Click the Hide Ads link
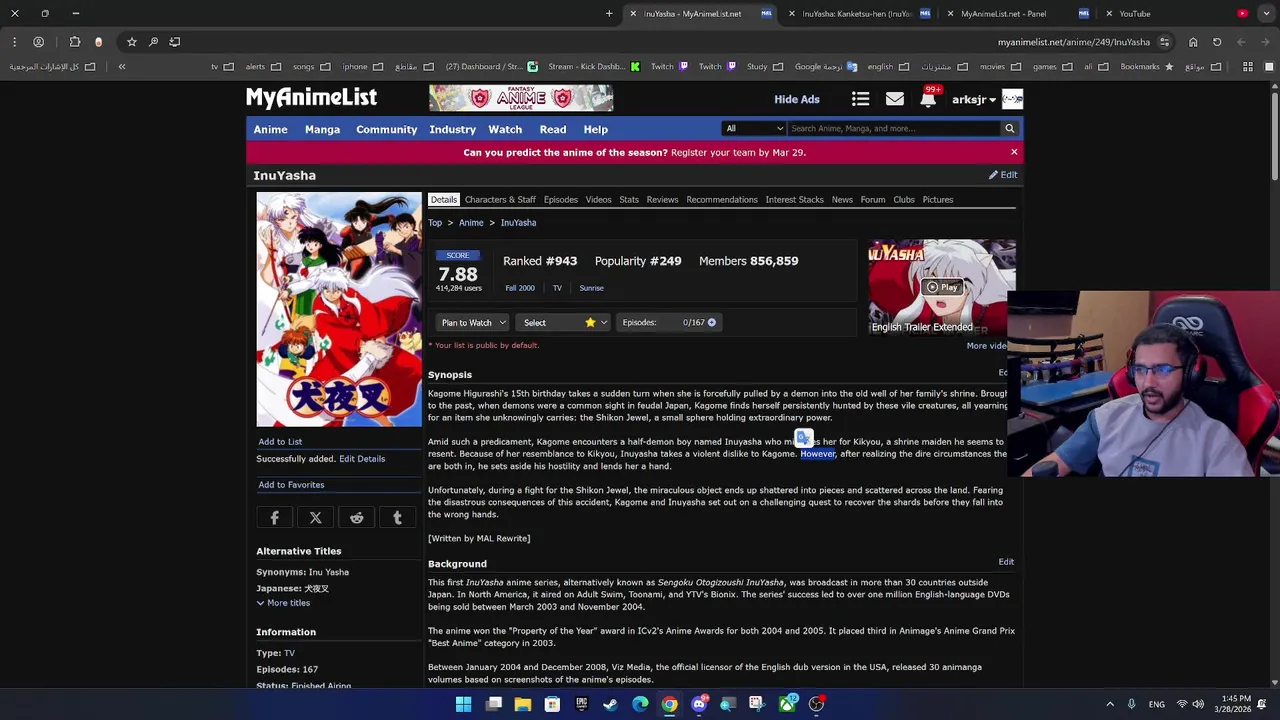 tap(797, 99)
